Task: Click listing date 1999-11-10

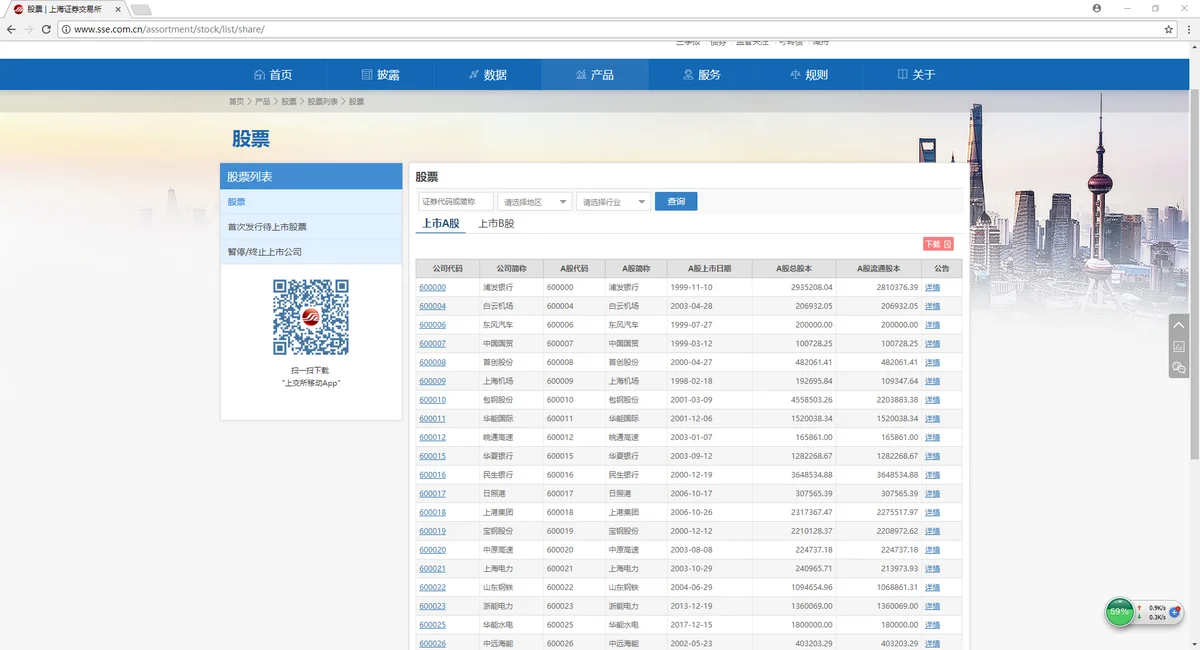Action: (691, 288)
